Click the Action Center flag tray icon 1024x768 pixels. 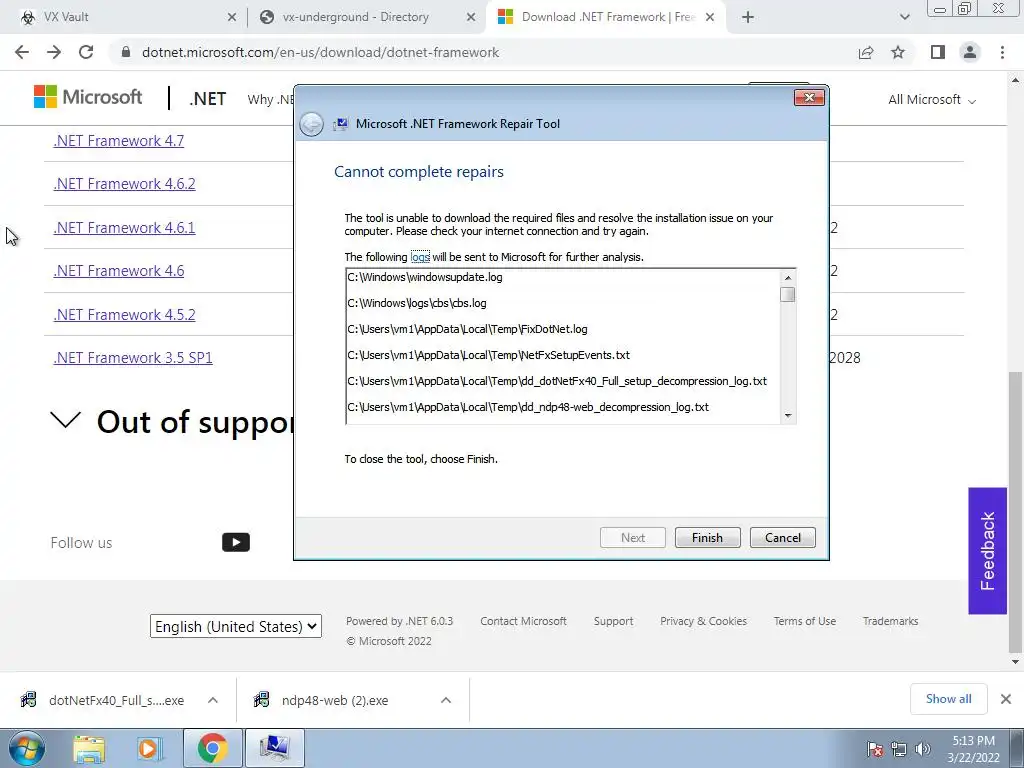(875, 749)
